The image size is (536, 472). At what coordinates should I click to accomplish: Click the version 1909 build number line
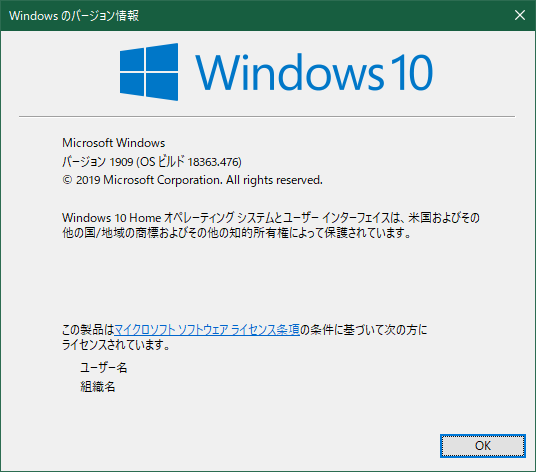pyautogui.click(x=152, y=162)
